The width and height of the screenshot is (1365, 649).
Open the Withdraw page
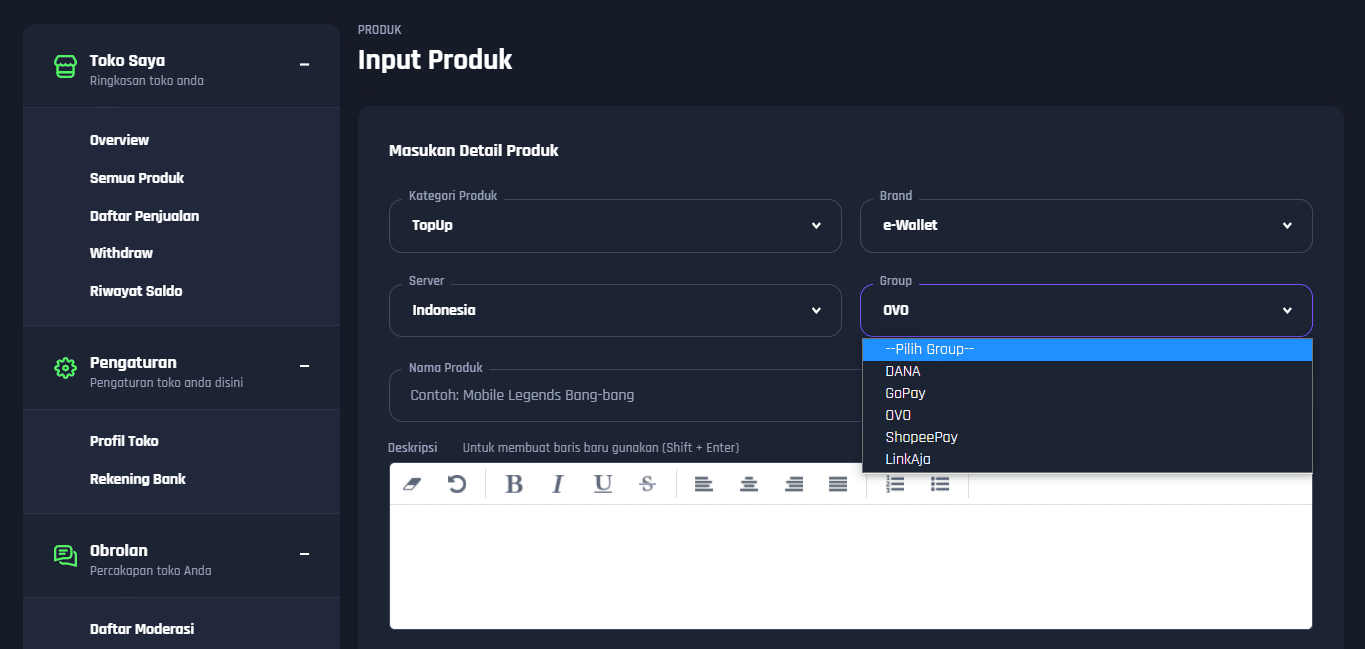121,253
